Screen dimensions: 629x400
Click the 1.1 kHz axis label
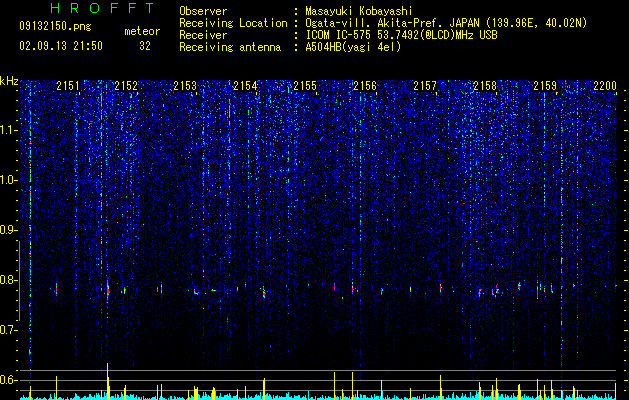[x=8, y=130]
